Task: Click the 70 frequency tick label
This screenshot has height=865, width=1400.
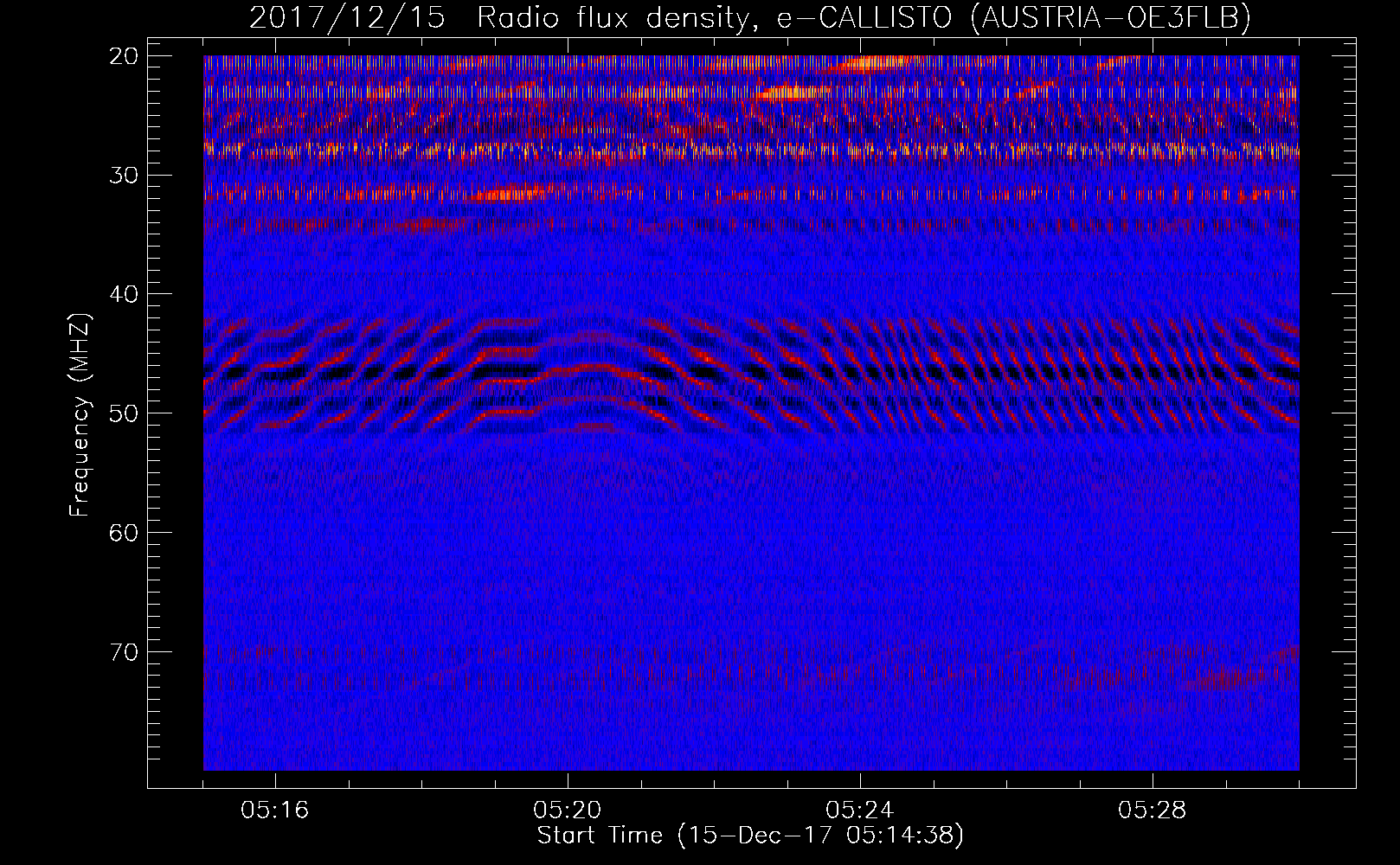Action: pyautogui.click(x=125, y=651)
